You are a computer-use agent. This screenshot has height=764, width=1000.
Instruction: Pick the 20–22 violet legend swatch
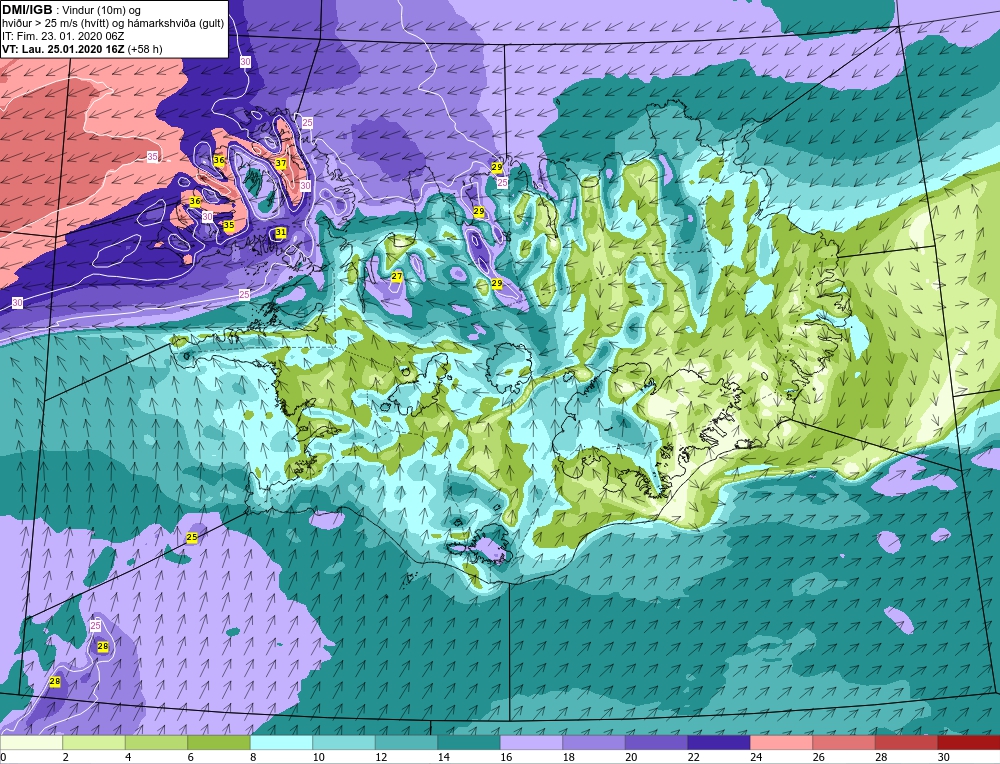656,743
